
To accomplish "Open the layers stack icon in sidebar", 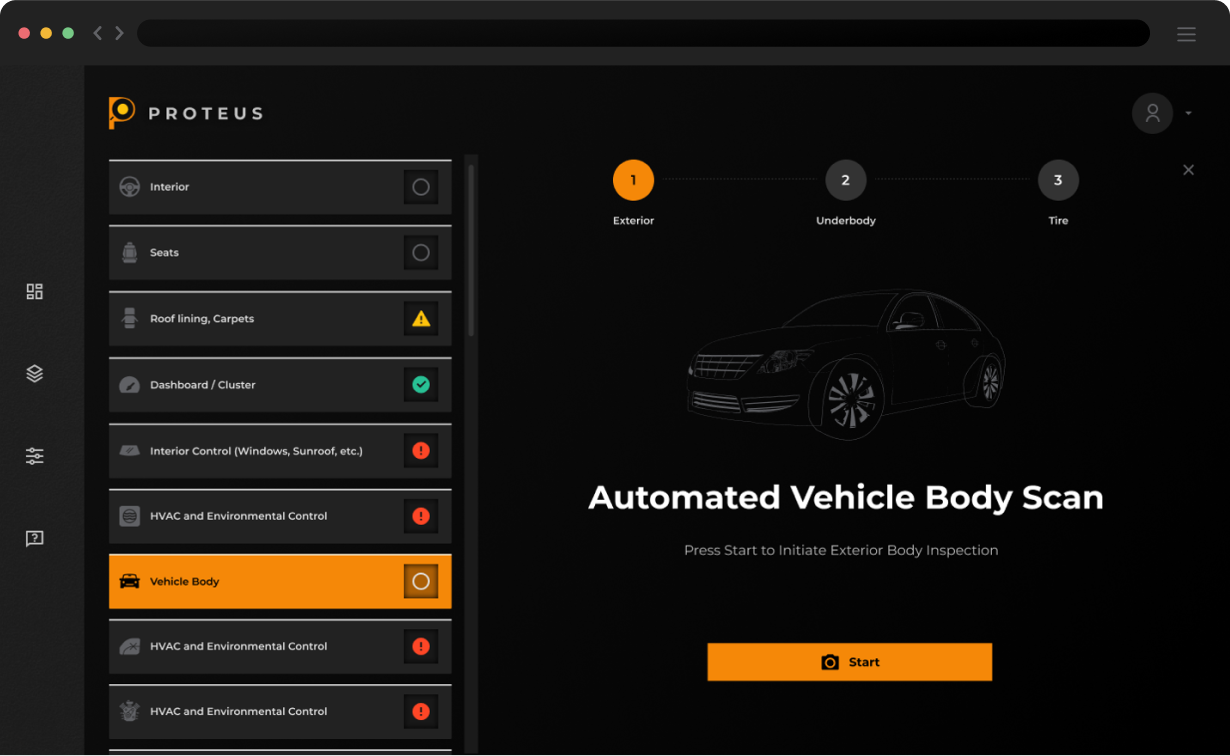I will [35, 373].
